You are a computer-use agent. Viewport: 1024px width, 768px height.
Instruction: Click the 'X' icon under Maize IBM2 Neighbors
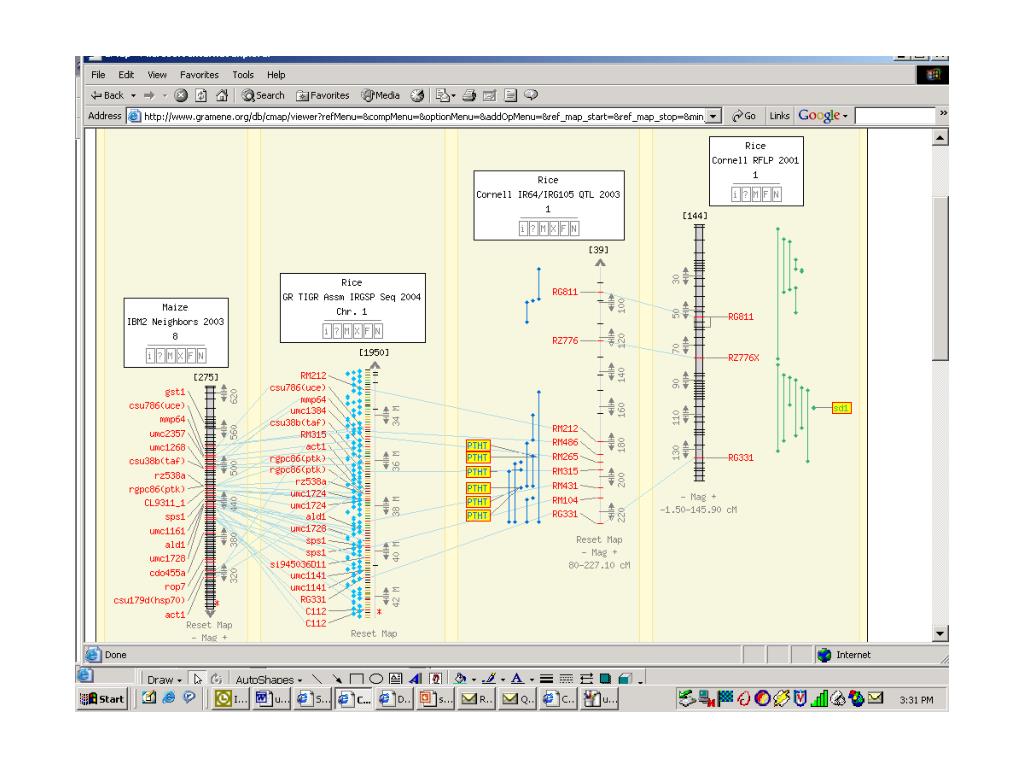[x=180, y=356]
